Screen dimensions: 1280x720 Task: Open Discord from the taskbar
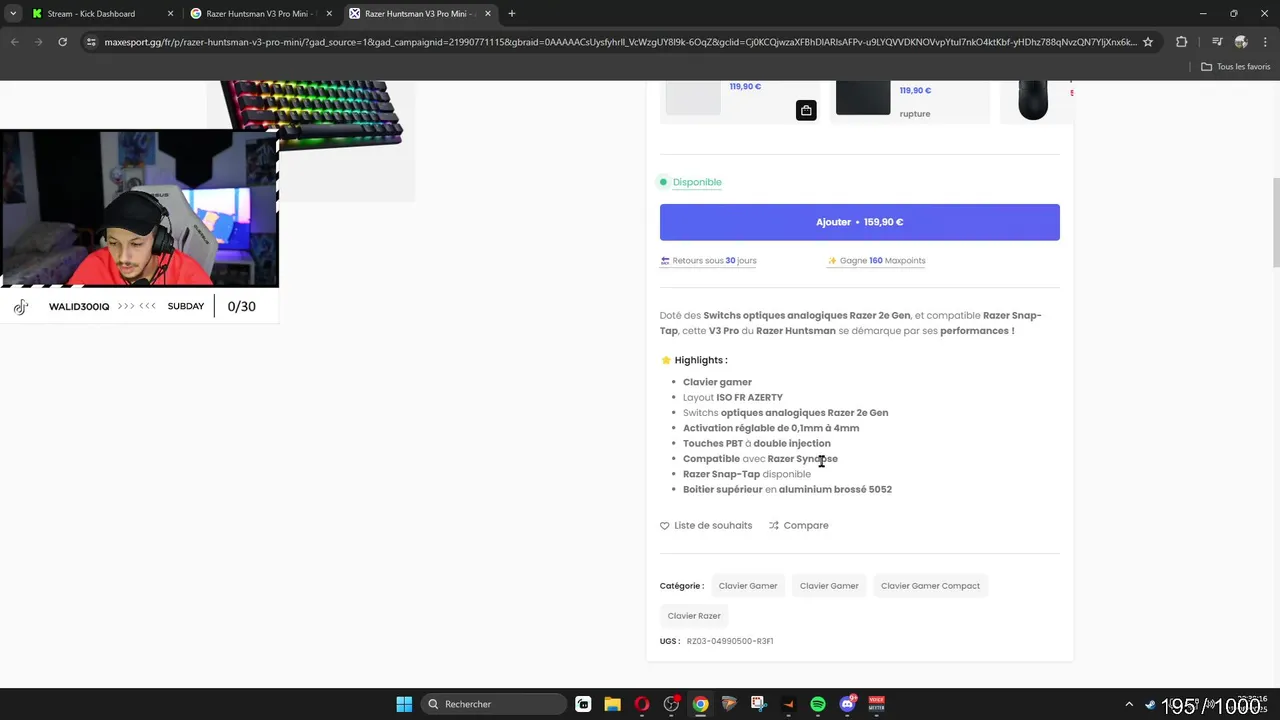tap(847, 704)
